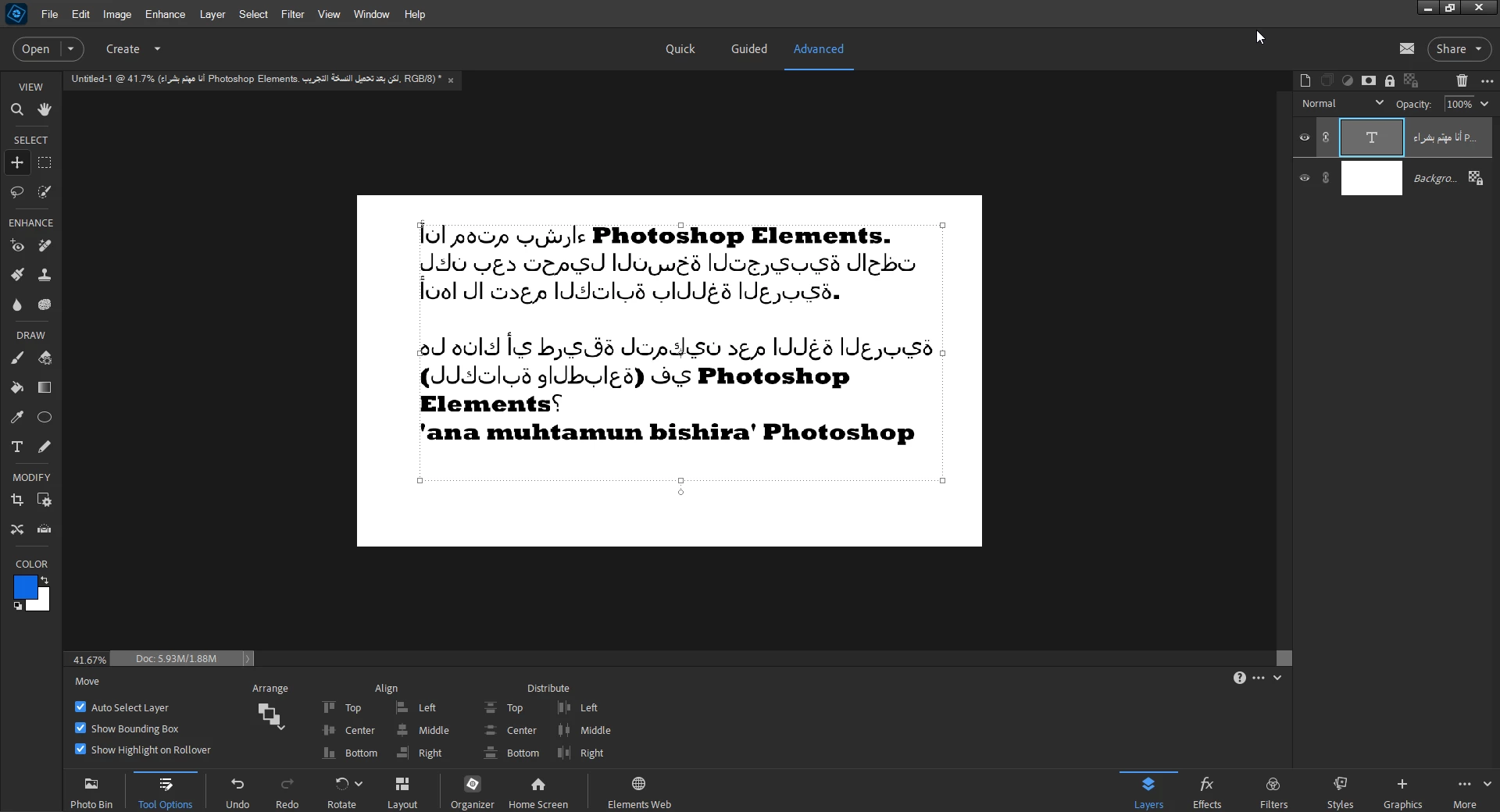Click the Undo button
This screenshot has height=812, width=1500.
(237, 792)
